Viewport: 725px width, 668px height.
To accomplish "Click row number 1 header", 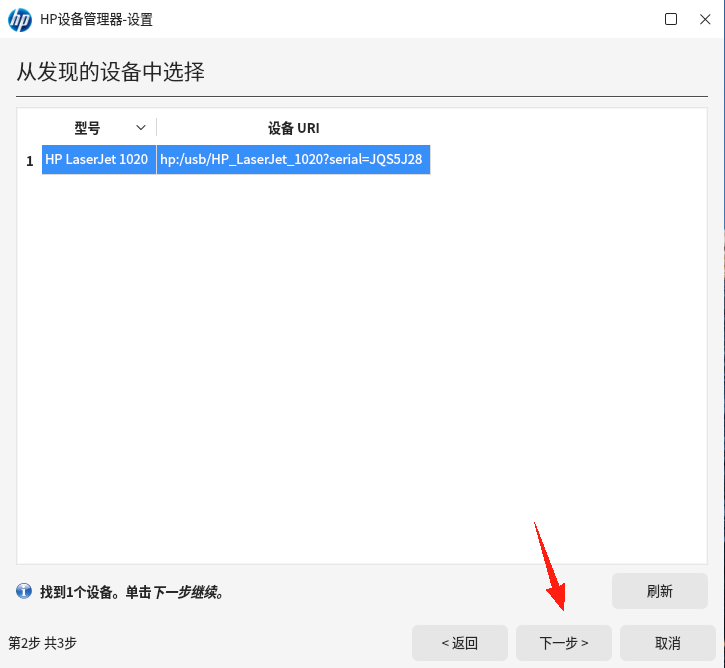I will click(30, 160).
